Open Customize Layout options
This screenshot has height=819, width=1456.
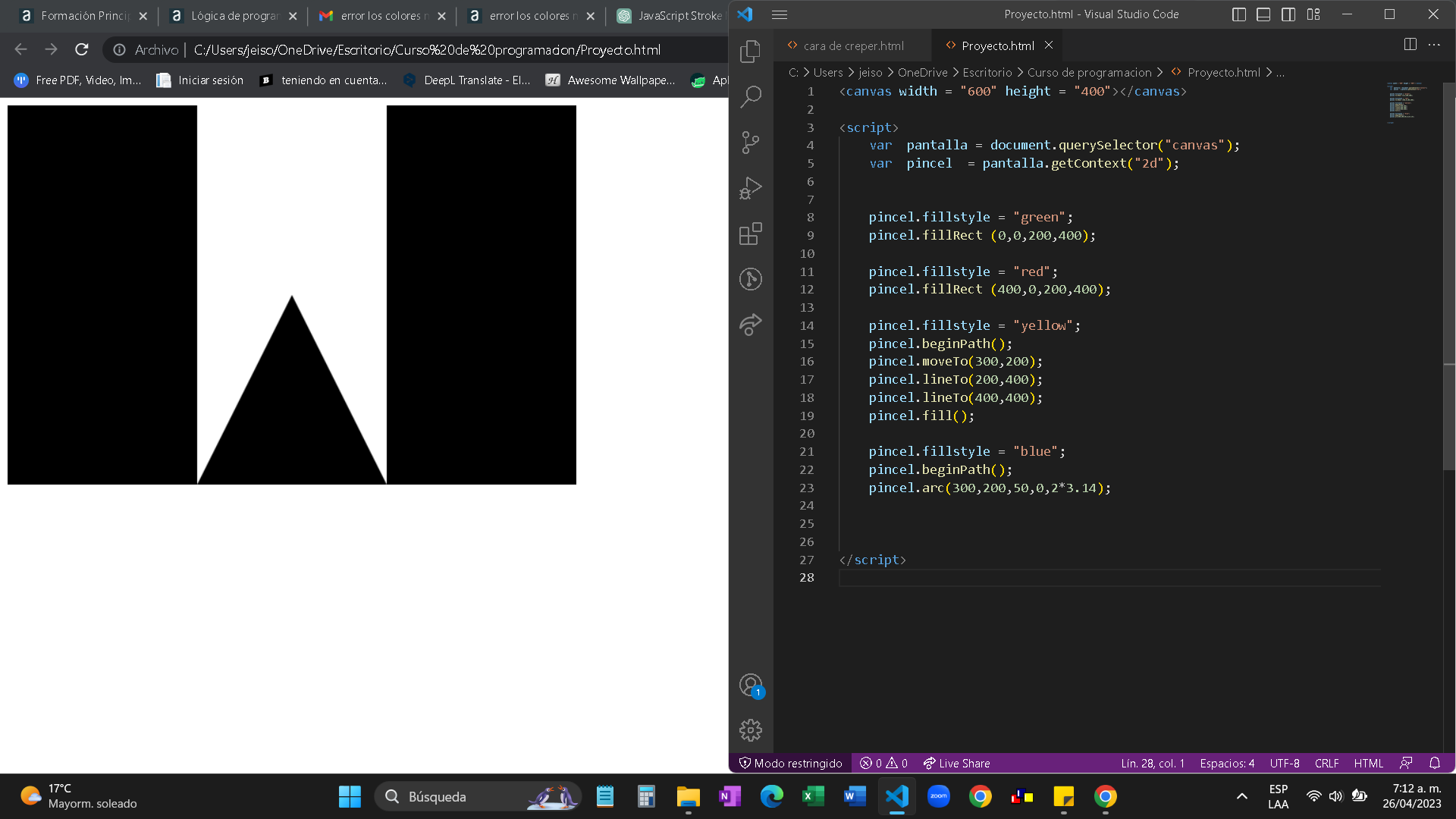1313,14
